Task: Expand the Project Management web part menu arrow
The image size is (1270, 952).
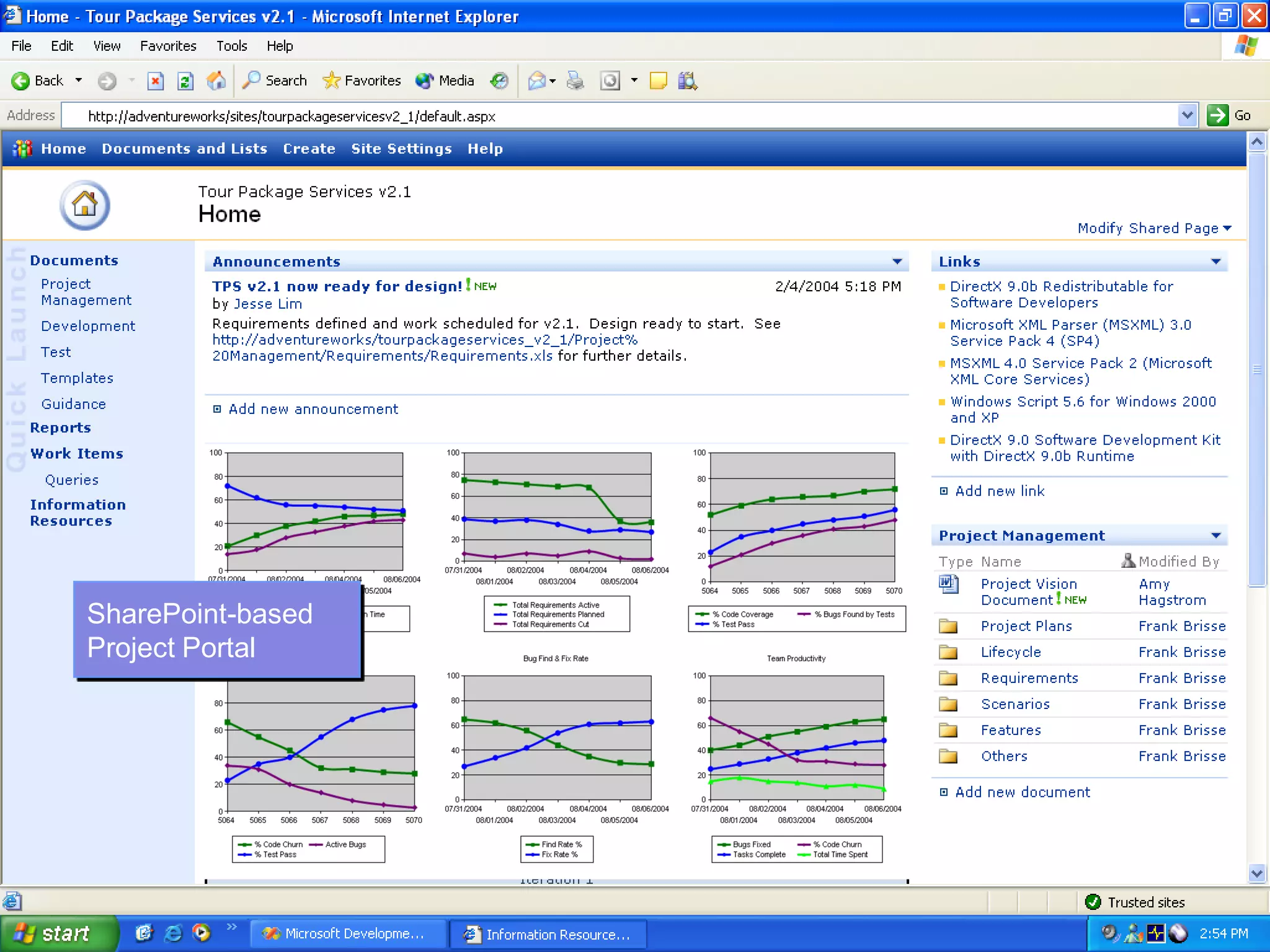Action: click(x=1215, y=535)
